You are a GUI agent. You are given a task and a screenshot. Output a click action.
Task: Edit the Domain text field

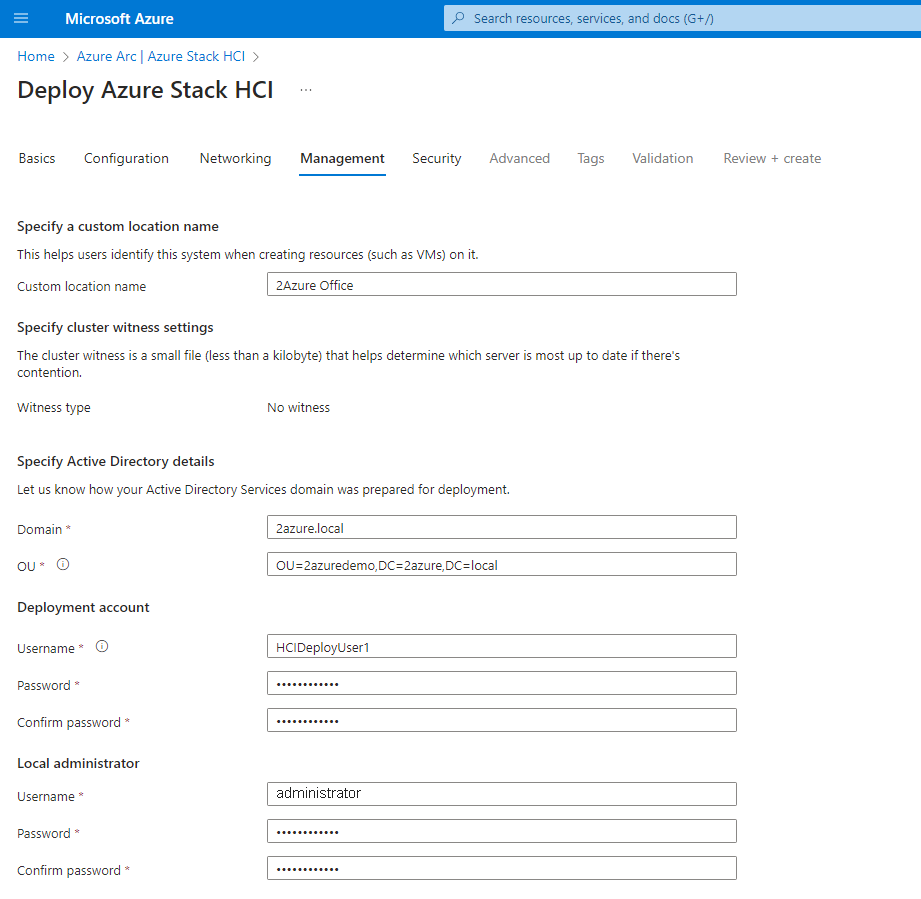tap(501, 527)
